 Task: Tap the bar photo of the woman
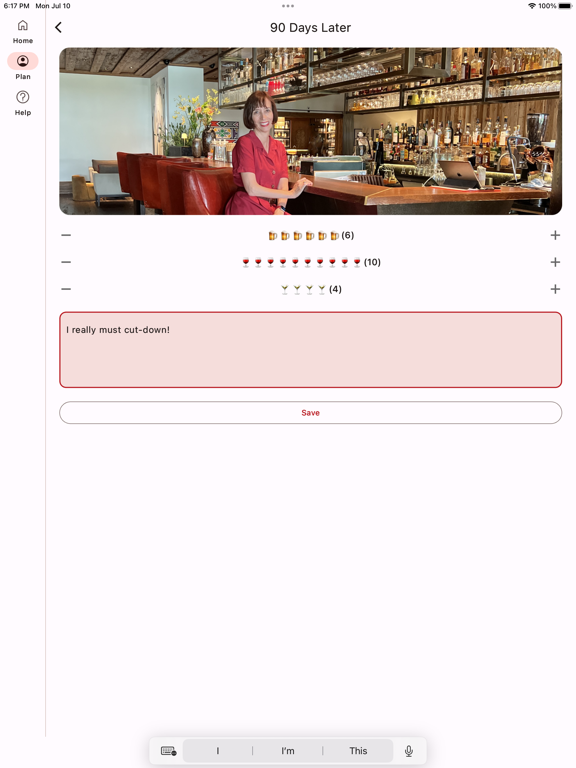(x=311, y=131)
